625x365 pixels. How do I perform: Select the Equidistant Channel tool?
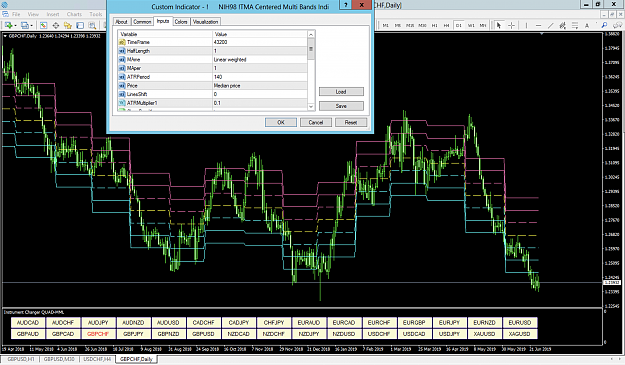pyautogui.click(x=562, y=26)
